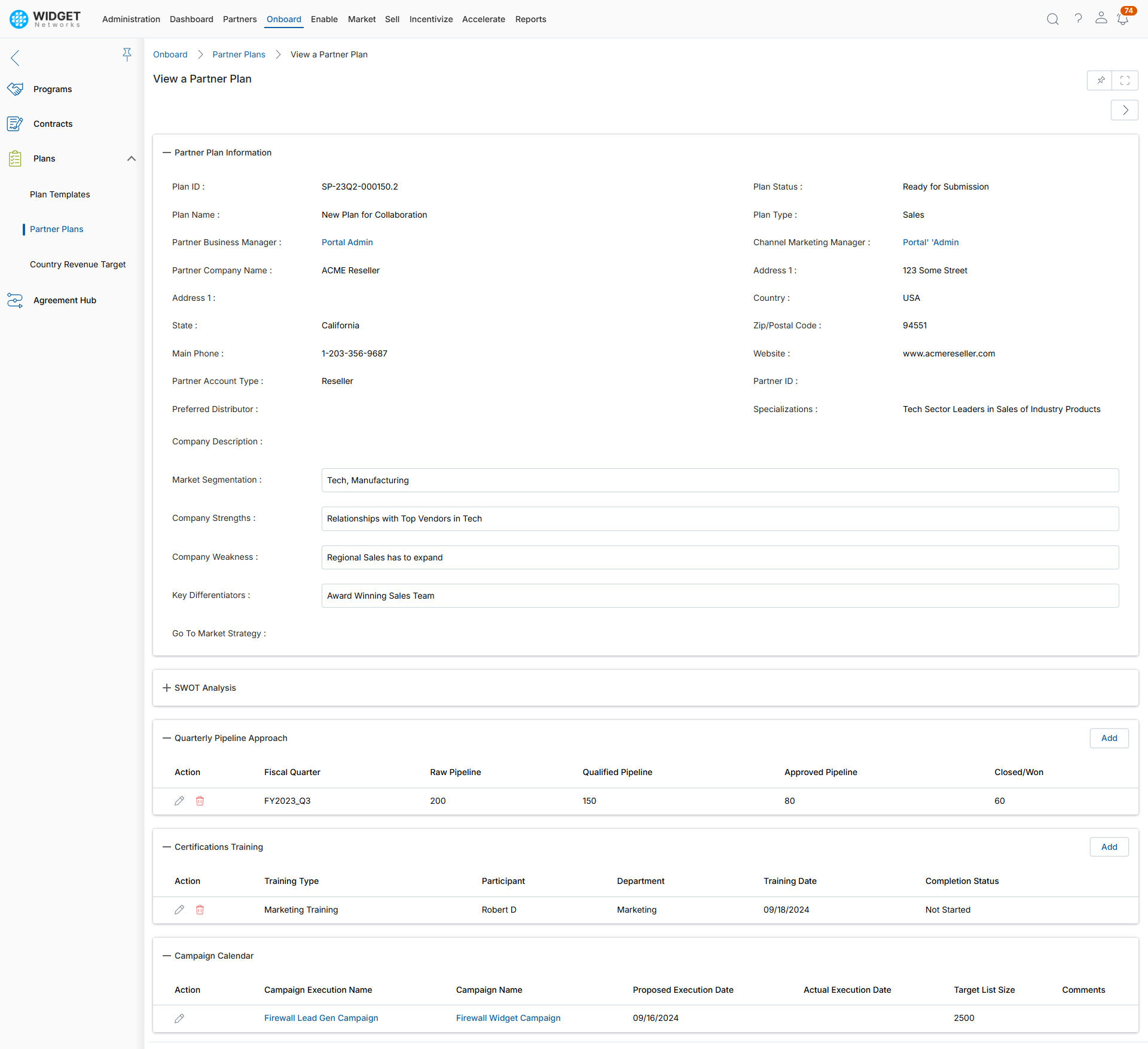Open the Reports menu
This screenshot has width=1148, height=1049.
coord(530,19)
